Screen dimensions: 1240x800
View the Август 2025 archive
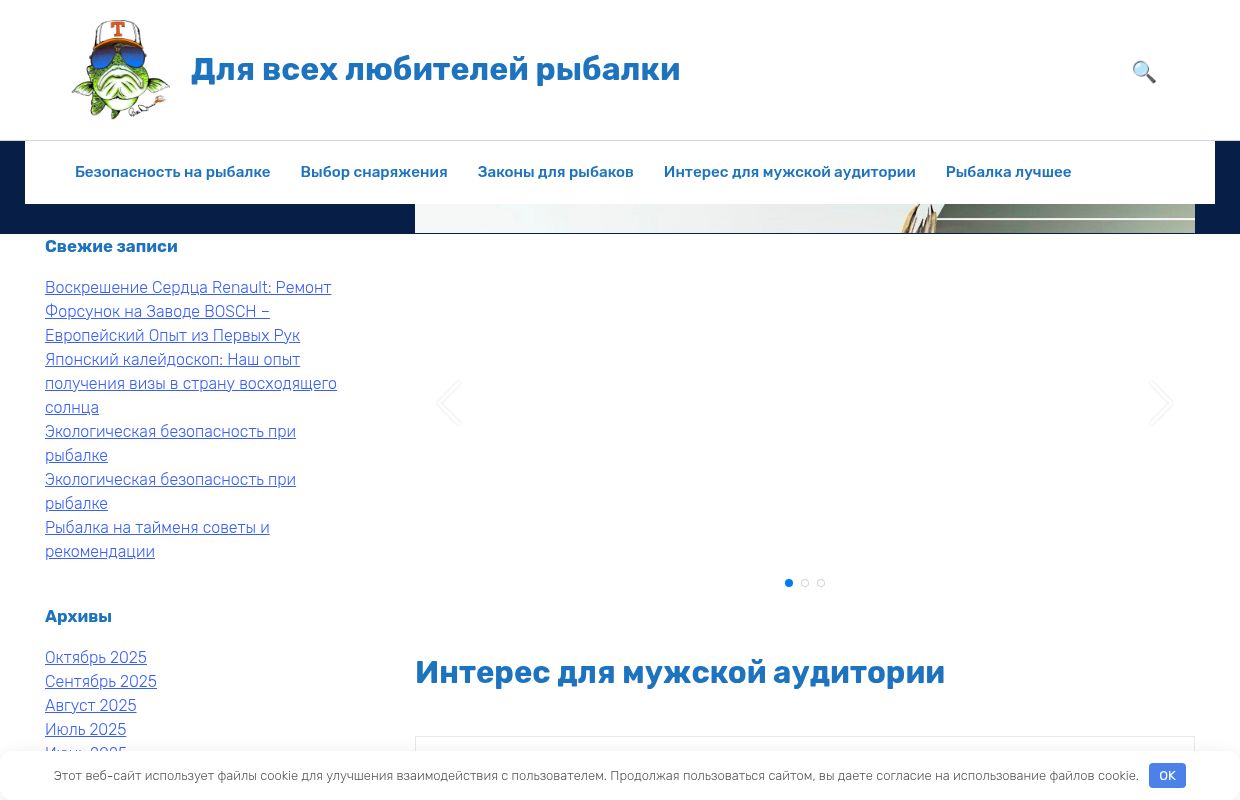click(91, 705)
